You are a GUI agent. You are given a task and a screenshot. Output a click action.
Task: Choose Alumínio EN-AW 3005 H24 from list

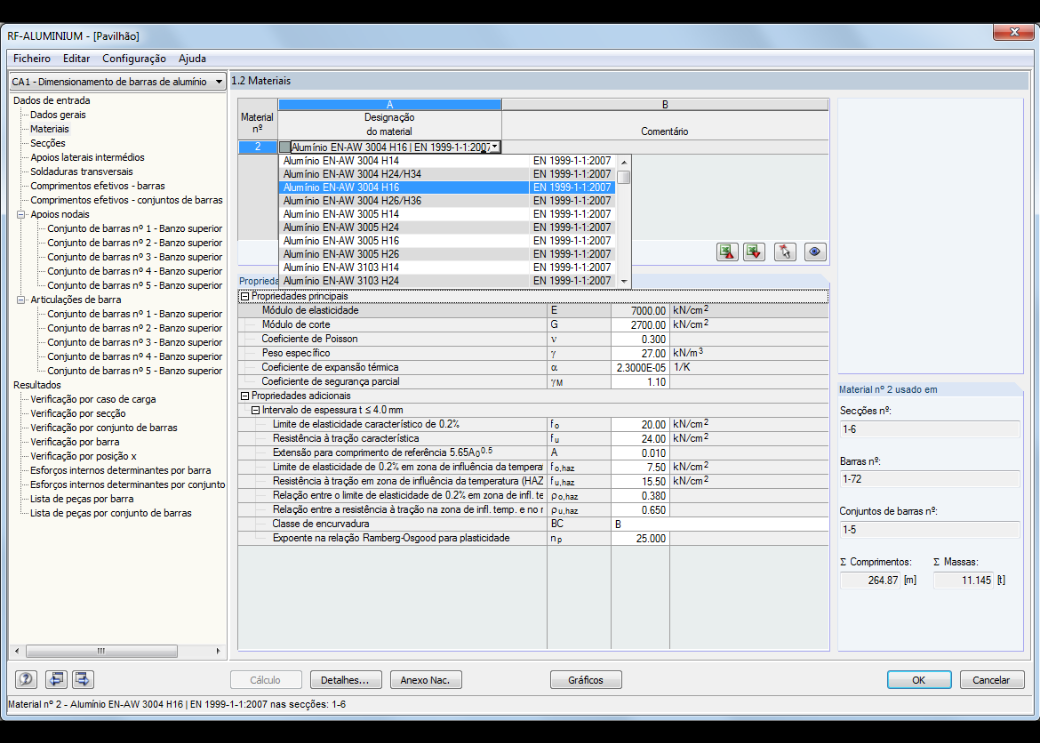447,227
